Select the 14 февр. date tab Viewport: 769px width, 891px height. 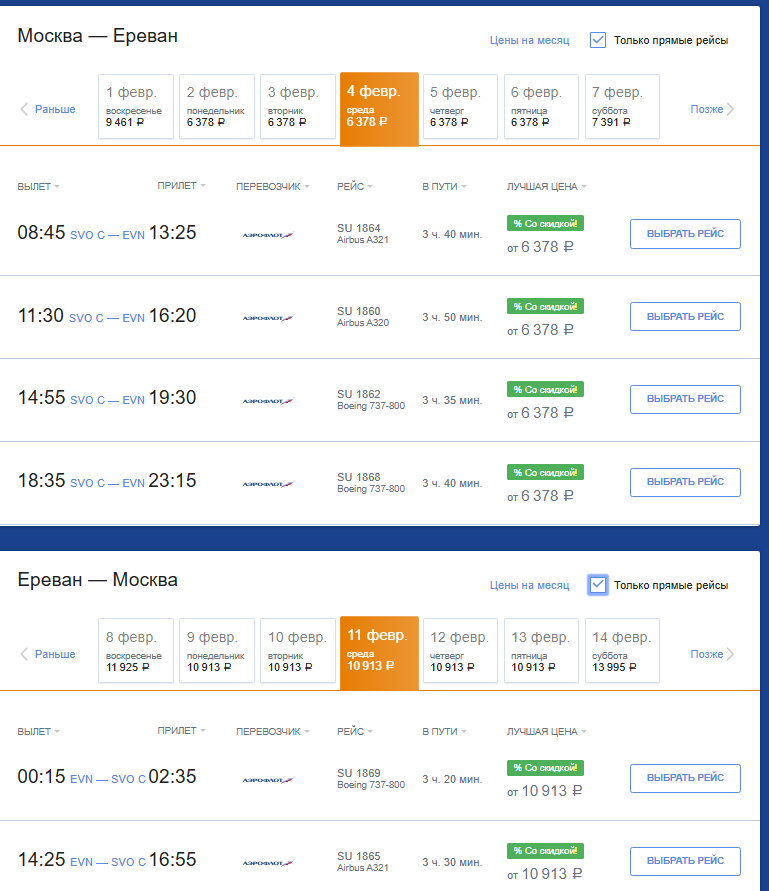[x=622, y=651]
